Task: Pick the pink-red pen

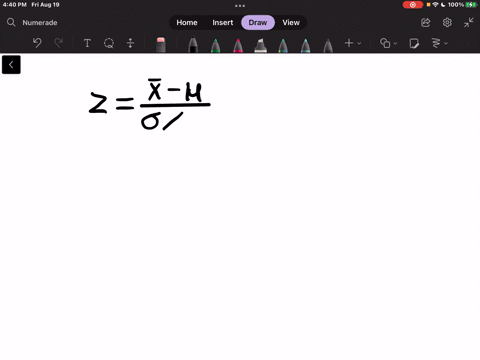Action: pos(238,45)
